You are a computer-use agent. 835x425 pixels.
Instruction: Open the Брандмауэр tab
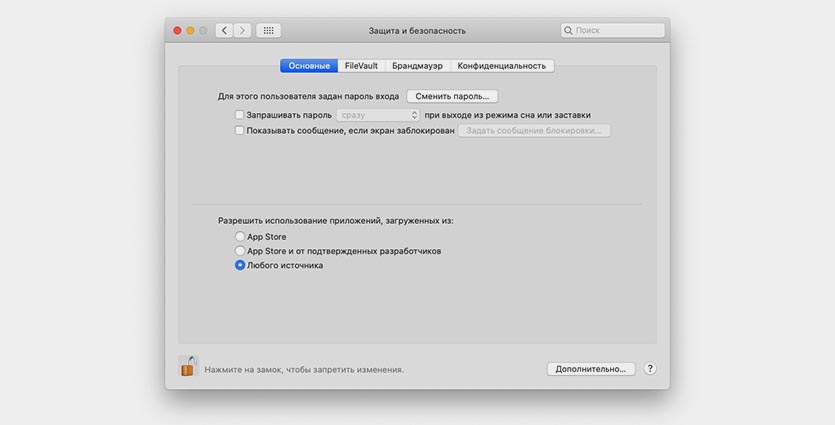[417, 66]
